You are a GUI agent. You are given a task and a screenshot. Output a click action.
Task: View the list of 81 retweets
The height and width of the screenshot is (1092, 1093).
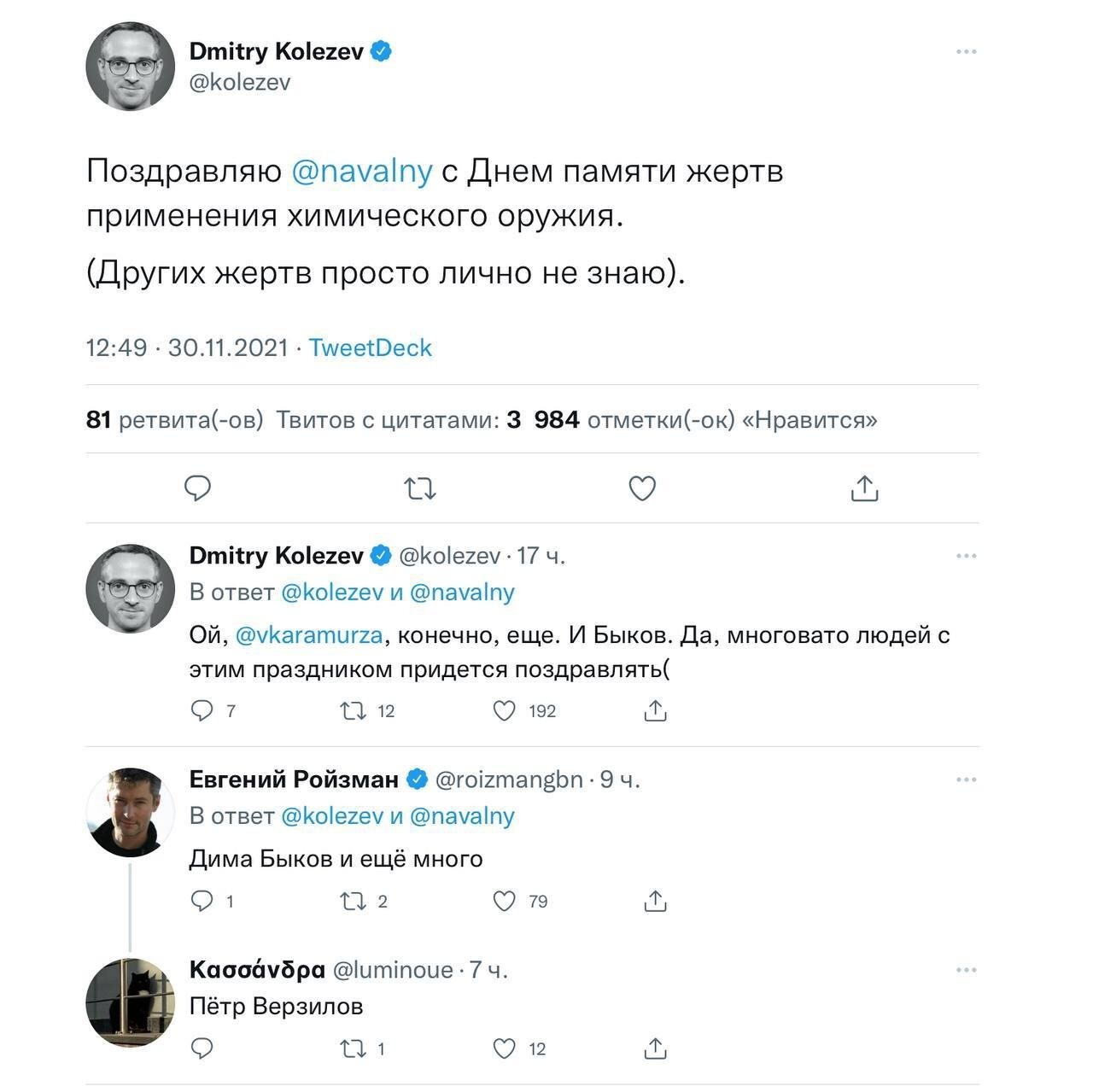[175, 420]
